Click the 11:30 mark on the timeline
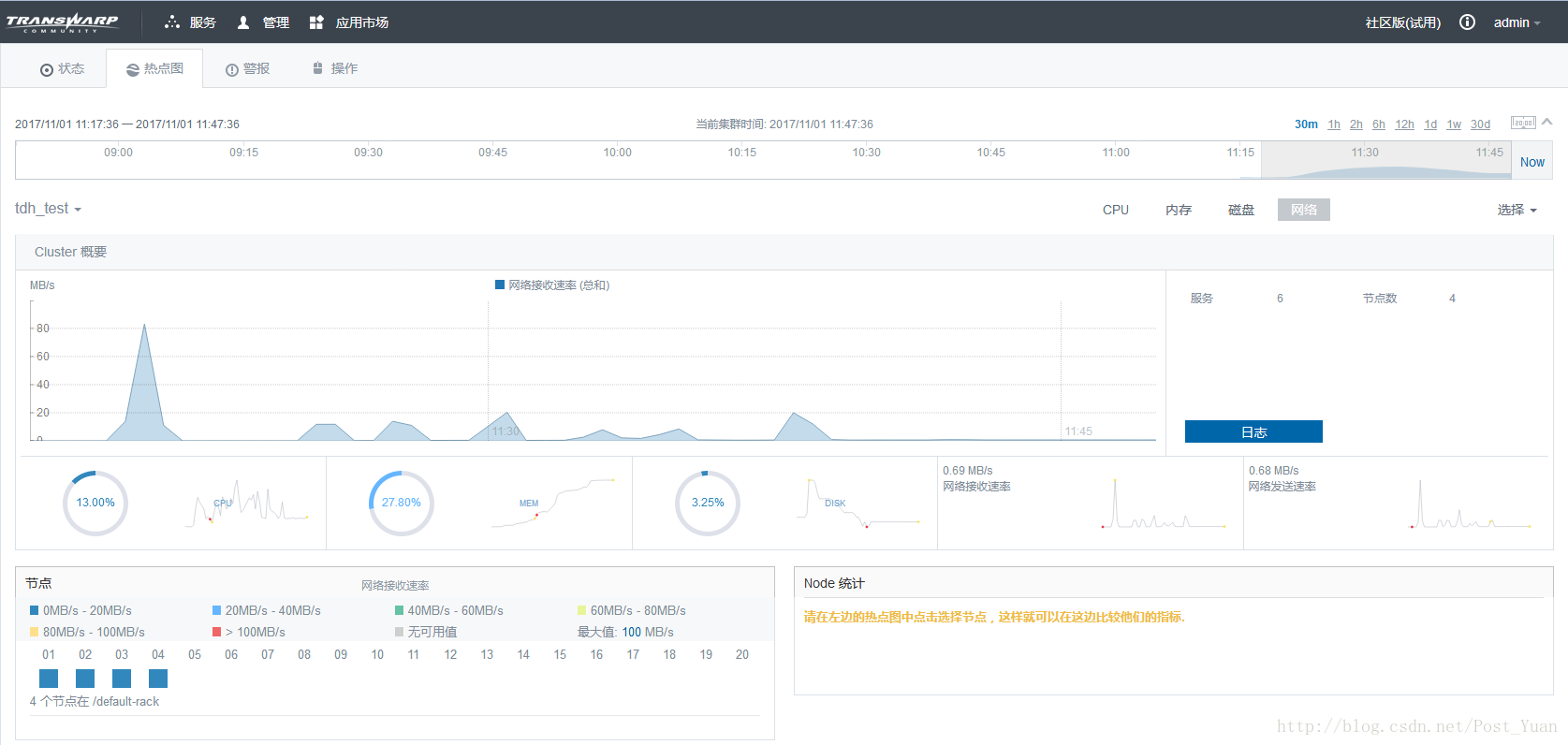The height and width of the screenshot is (745, 1568). pyautogui.click(x=1365, y=153)
